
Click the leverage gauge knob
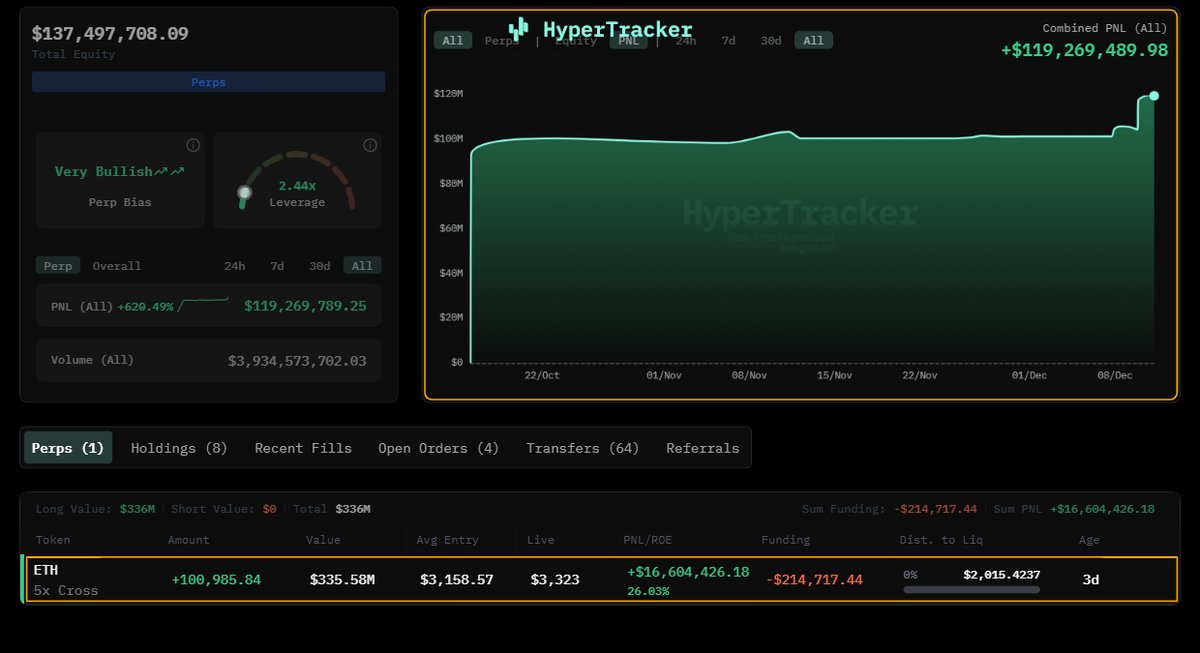coord(244,192)
